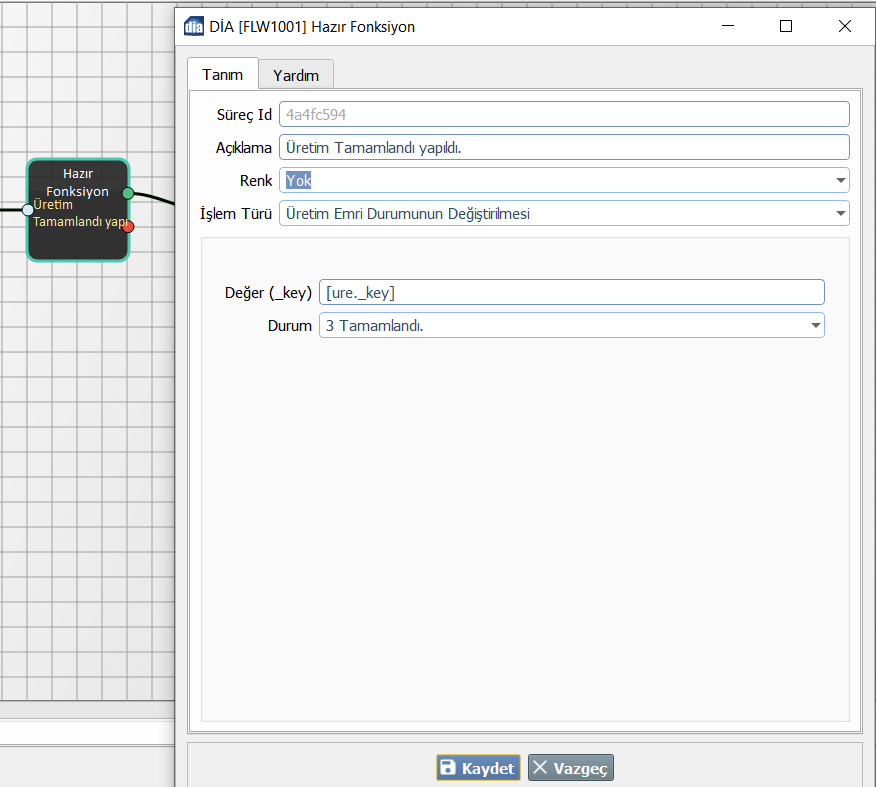Select the Hazır Fonksiyon node on canvas
Image resolution: width=876 pixels, height=787 pixels.
78,240
